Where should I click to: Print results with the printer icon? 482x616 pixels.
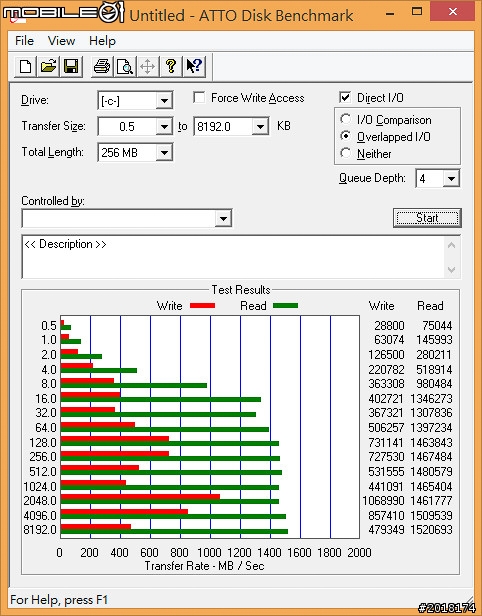102,66
